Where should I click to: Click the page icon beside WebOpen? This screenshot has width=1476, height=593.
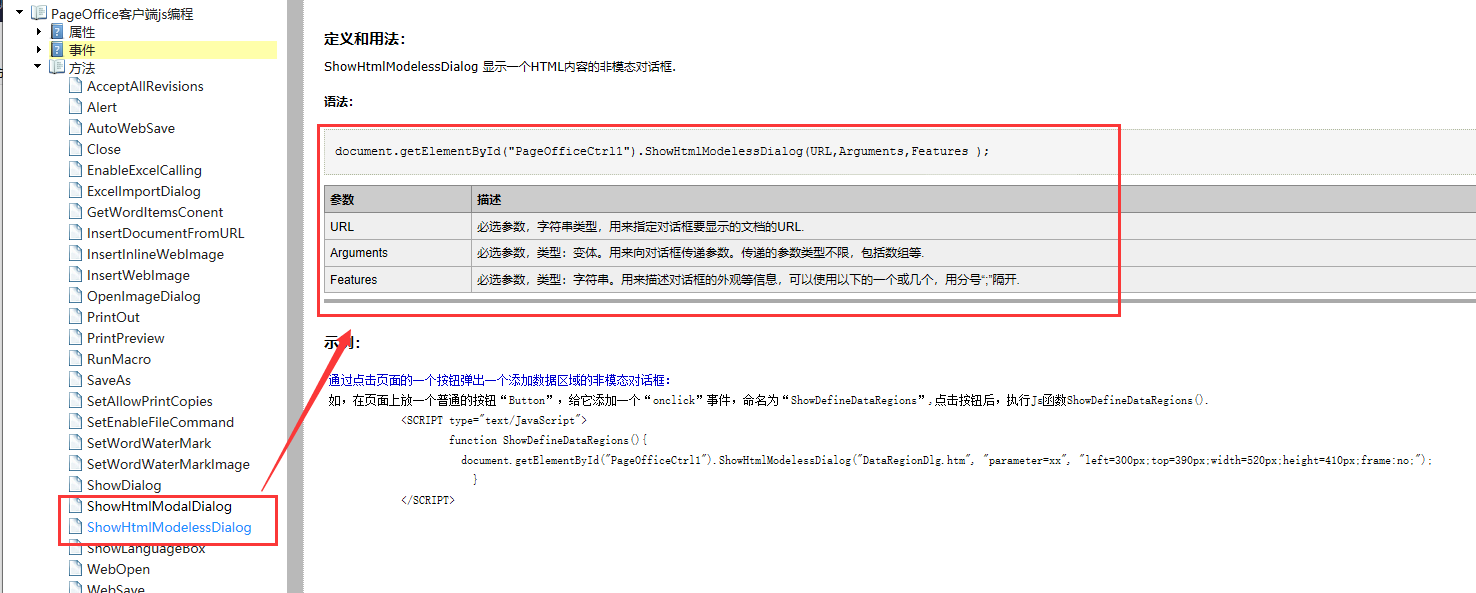tap(75, 569)
